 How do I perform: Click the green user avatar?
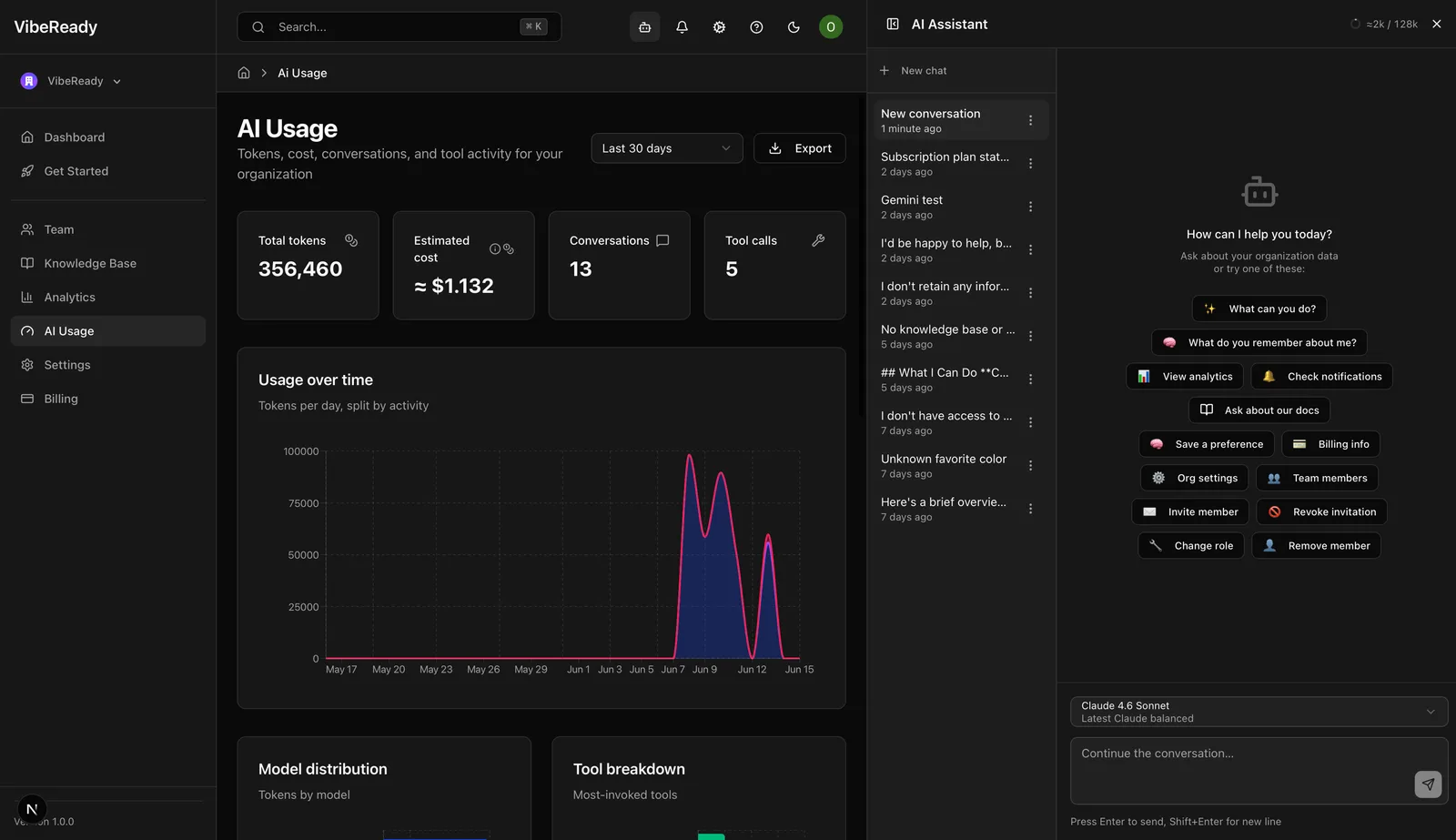(831, 27)
